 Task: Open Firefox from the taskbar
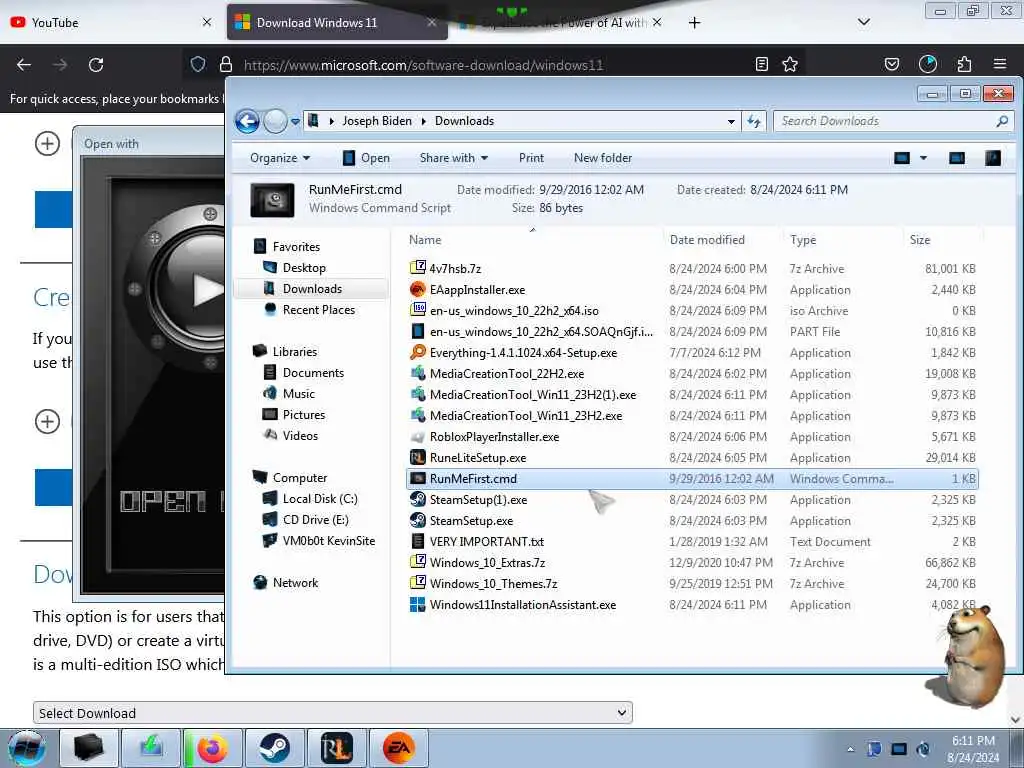click(x=212, y=748)
